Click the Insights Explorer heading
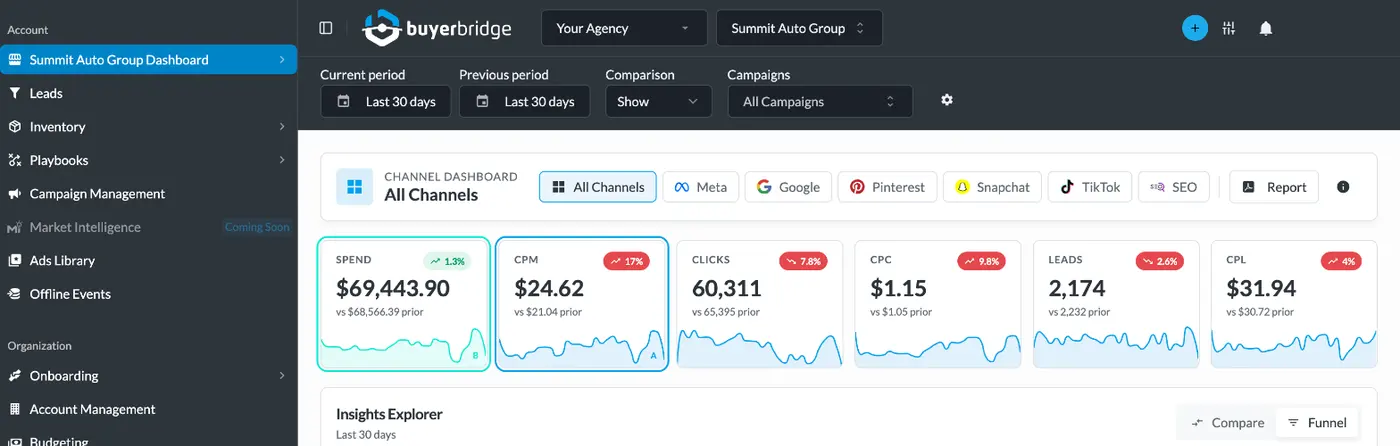1400x446 pixels. (x=389, y=414)
